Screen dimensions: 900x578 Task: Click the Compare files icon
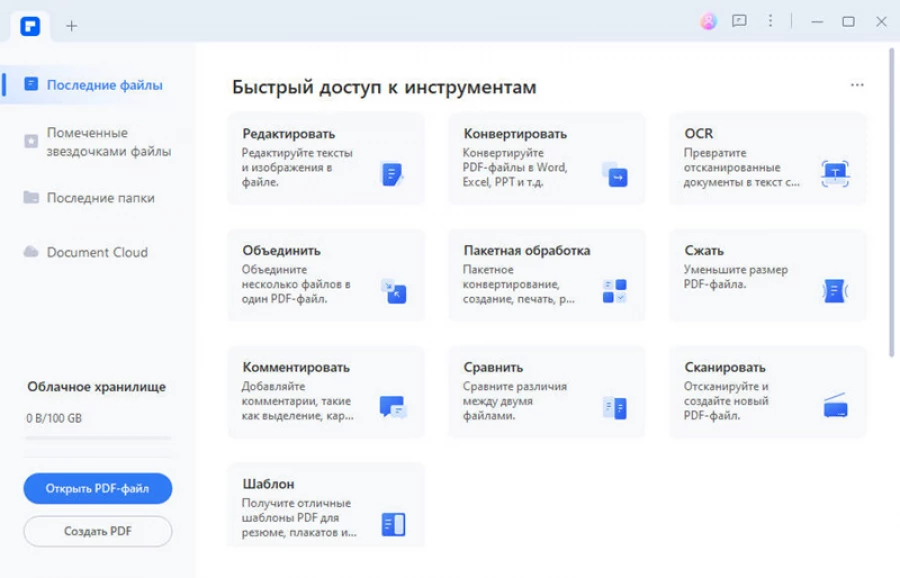point(614,407)
